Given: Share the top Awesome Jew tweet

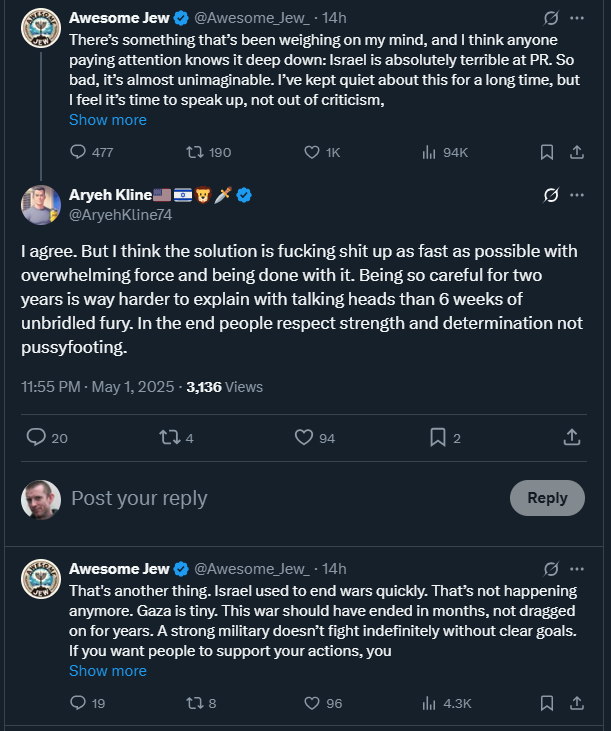Looking at the screenshot, I should point(576,152).
